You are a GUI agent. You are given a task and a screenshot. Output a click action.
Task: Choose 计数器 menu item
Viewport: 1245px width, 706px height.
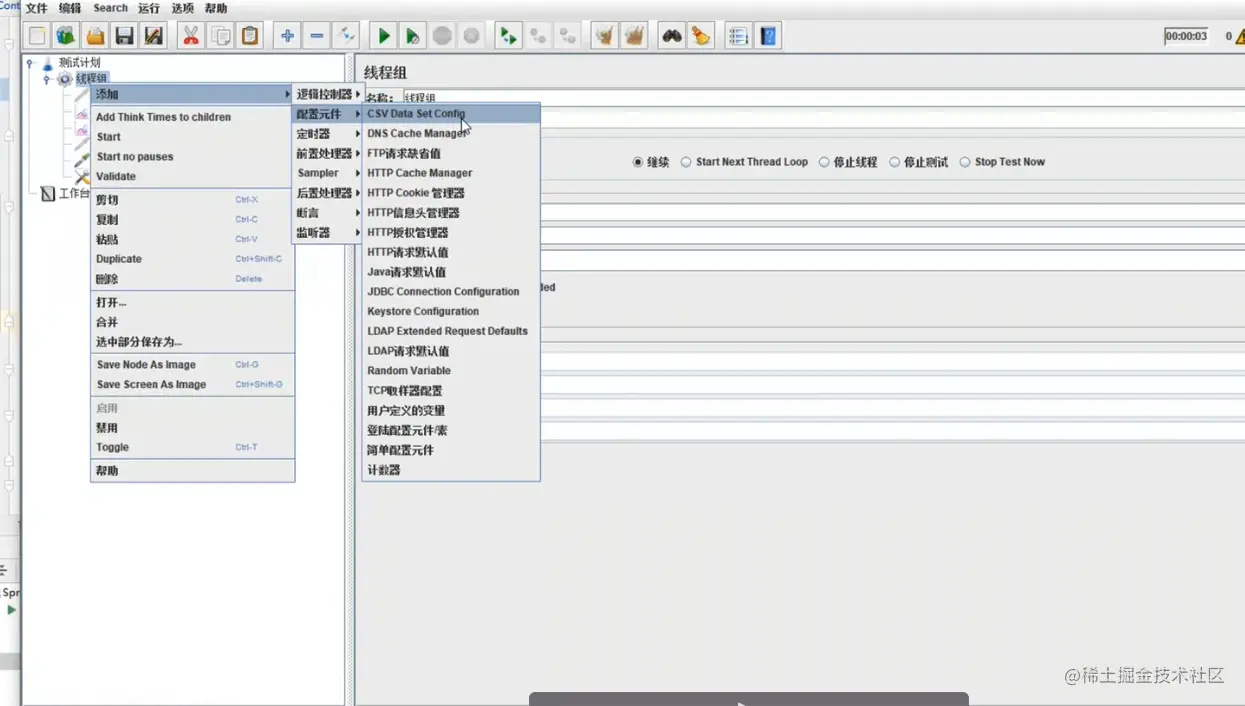(x=451, y=470)
